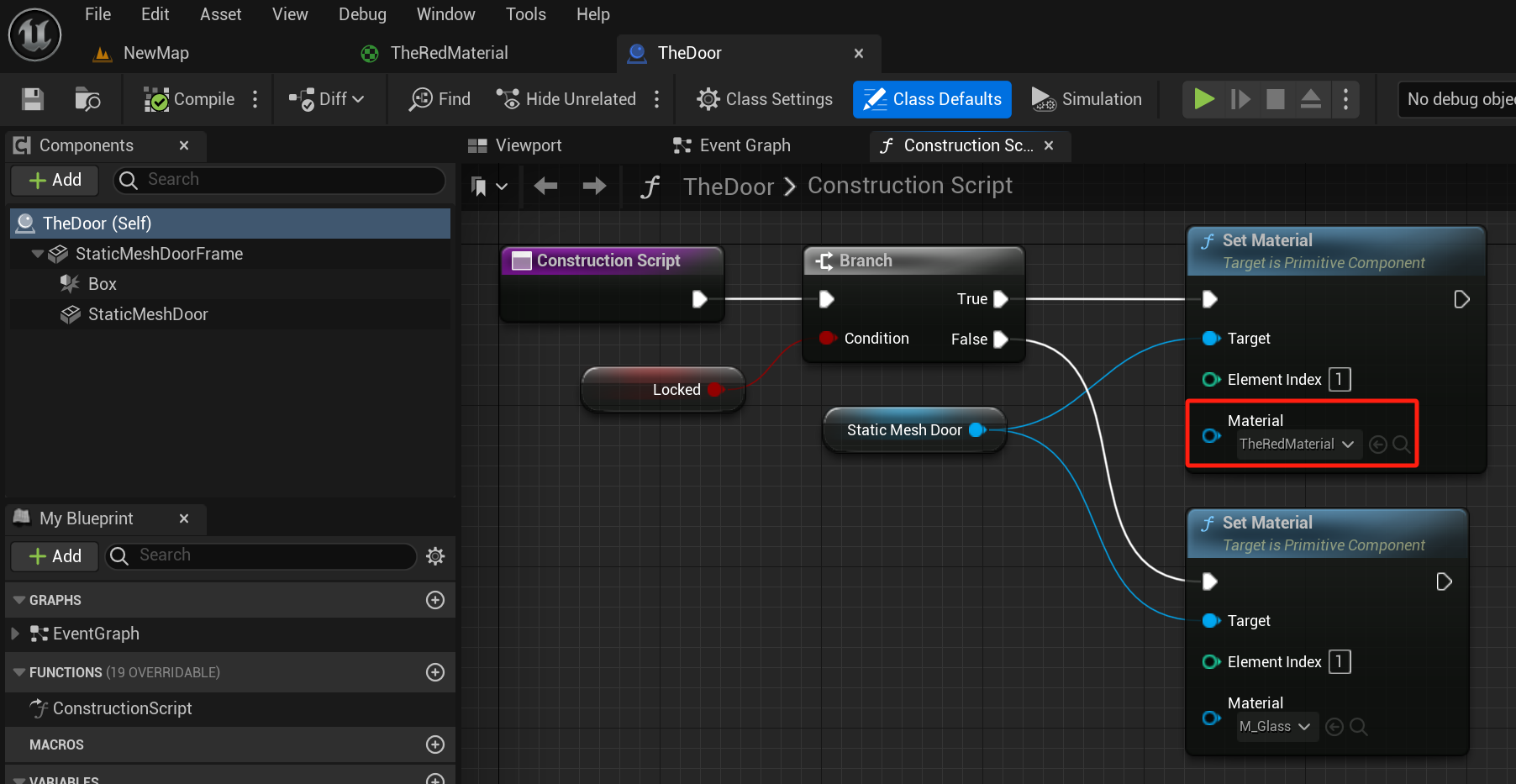This screenshot has width=1516, height=784.
Task: Open the Tools menu
Action: coord(525,14)
